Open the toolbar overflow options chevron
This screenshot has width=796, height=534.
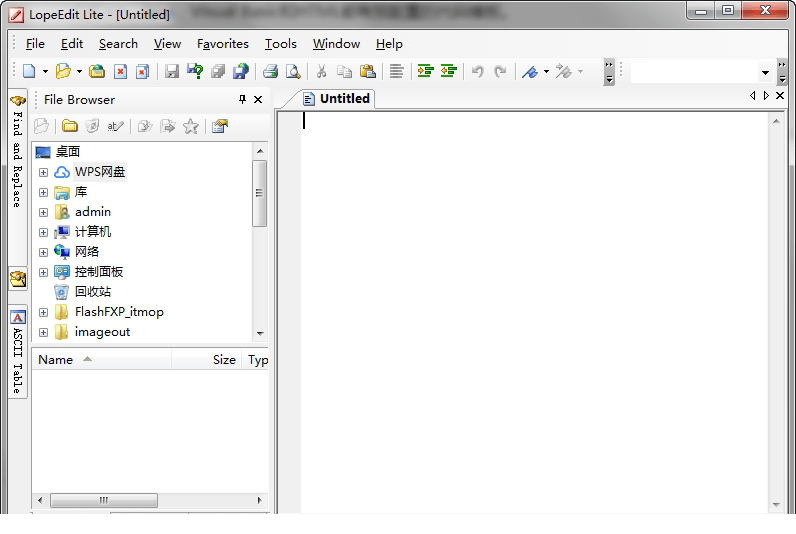tap(609, 72)
